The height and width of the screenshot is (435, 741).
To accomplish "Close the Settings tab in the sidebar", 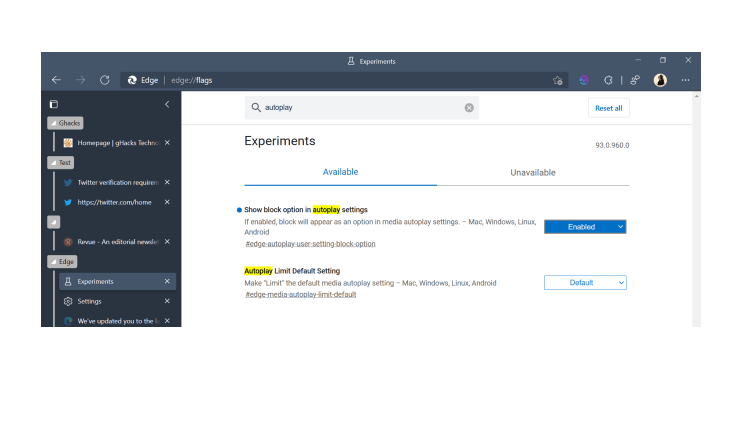I will (167, 301).
